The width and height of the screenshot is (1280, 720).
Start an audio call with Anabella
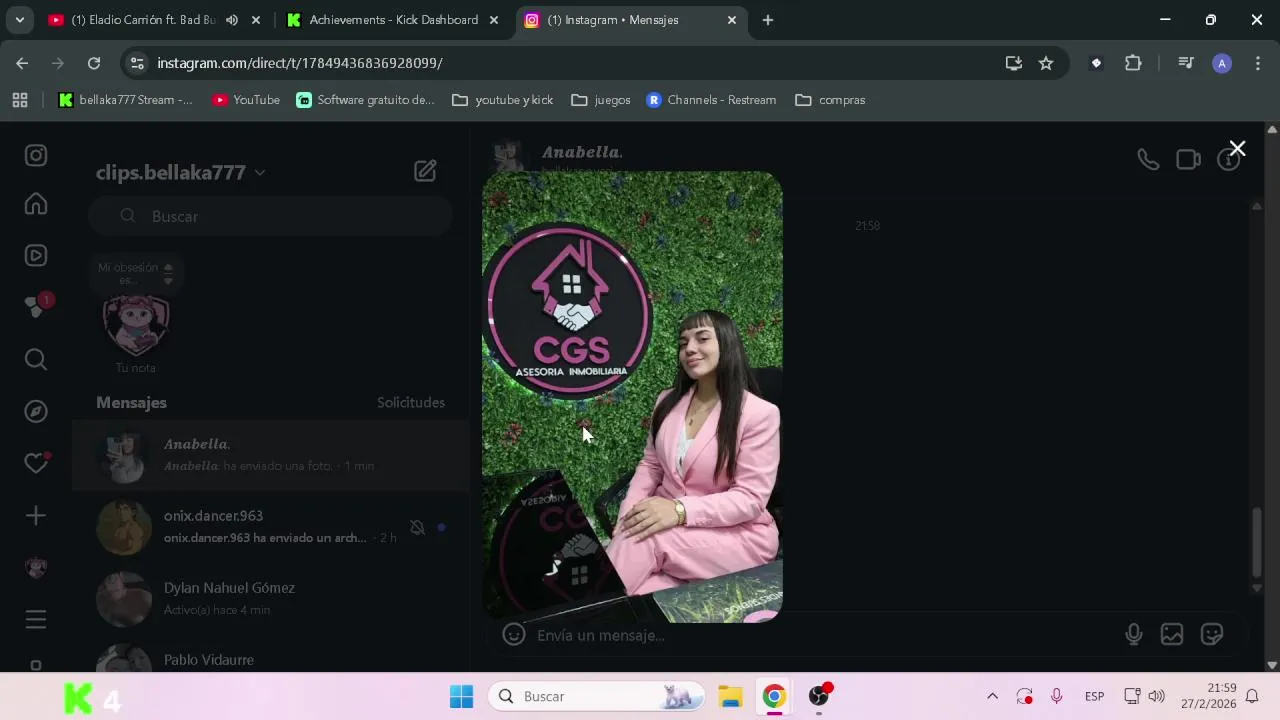1148,160
